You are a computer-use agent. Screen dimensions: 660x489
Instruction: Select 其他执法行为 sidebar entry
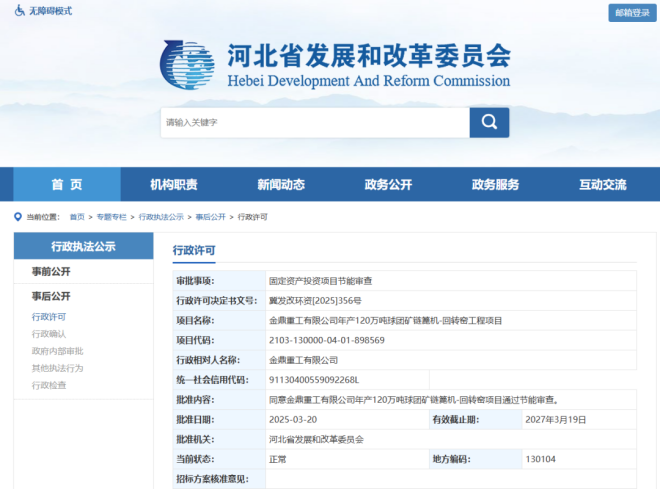[57, 368]
